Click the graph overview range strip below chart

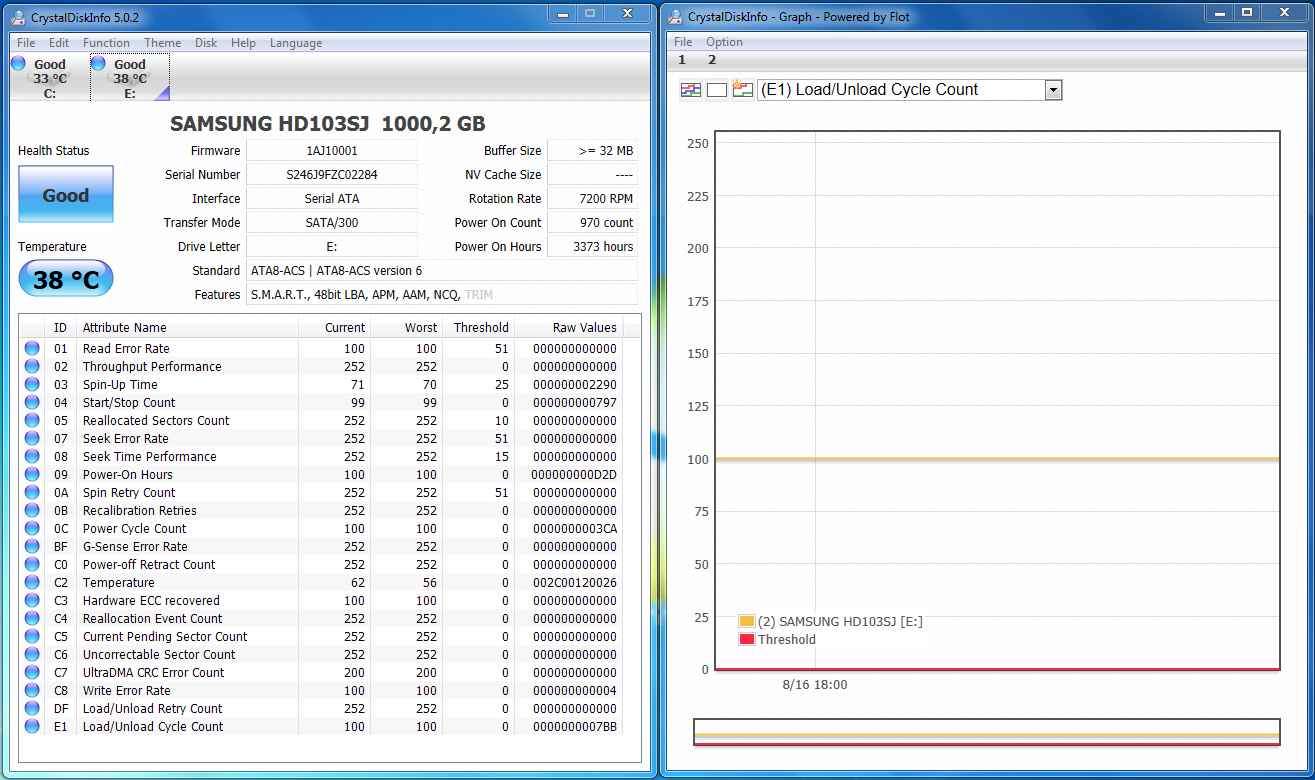987,732
